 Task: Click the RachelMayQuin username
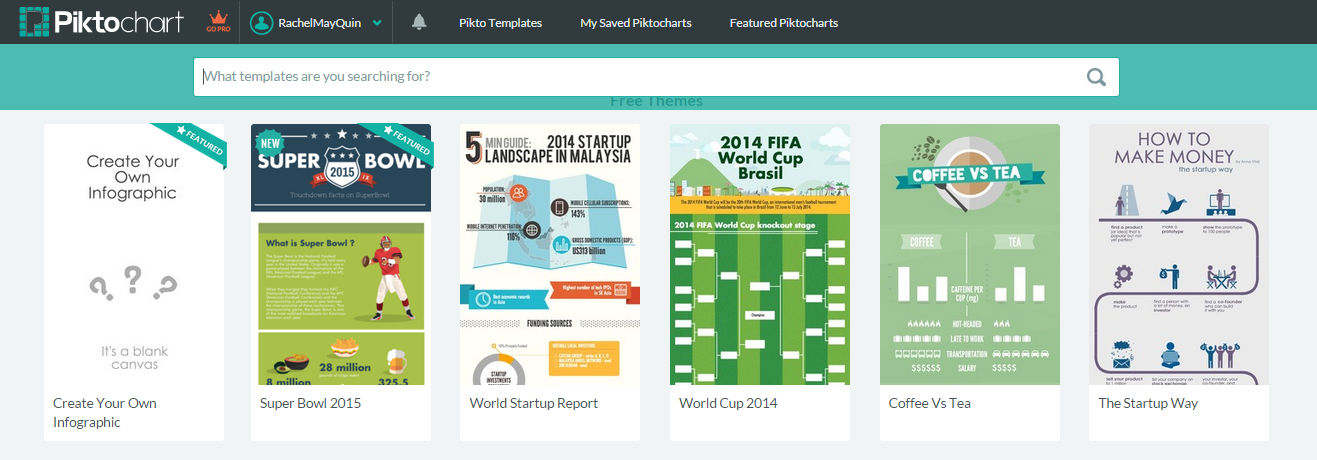click(321, 22)
